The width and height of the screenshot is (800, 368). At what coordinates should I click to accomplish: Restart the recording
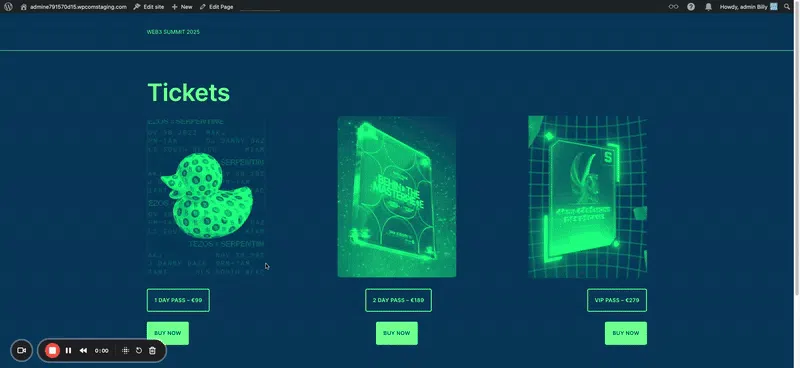coord(139,351)
